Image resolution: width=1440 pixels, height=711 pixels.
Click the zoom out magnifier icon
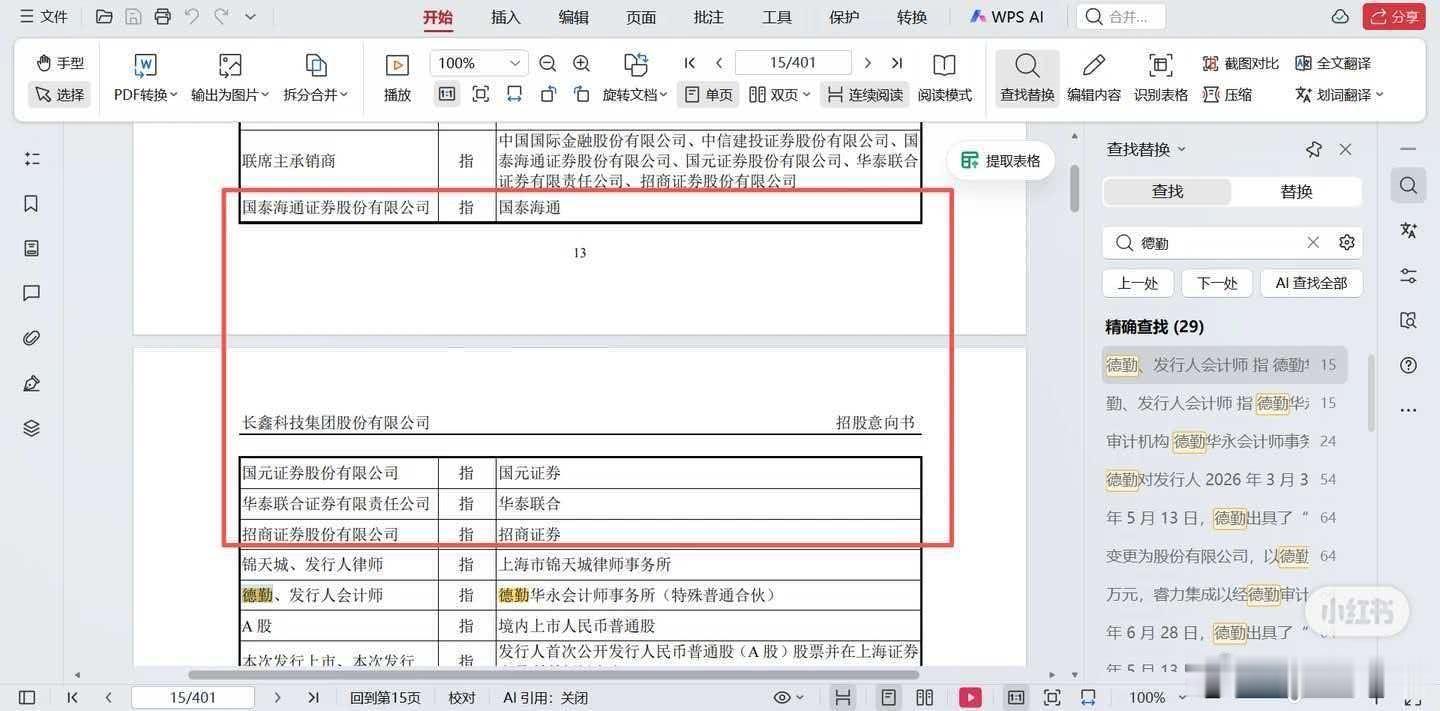(548, 63)
